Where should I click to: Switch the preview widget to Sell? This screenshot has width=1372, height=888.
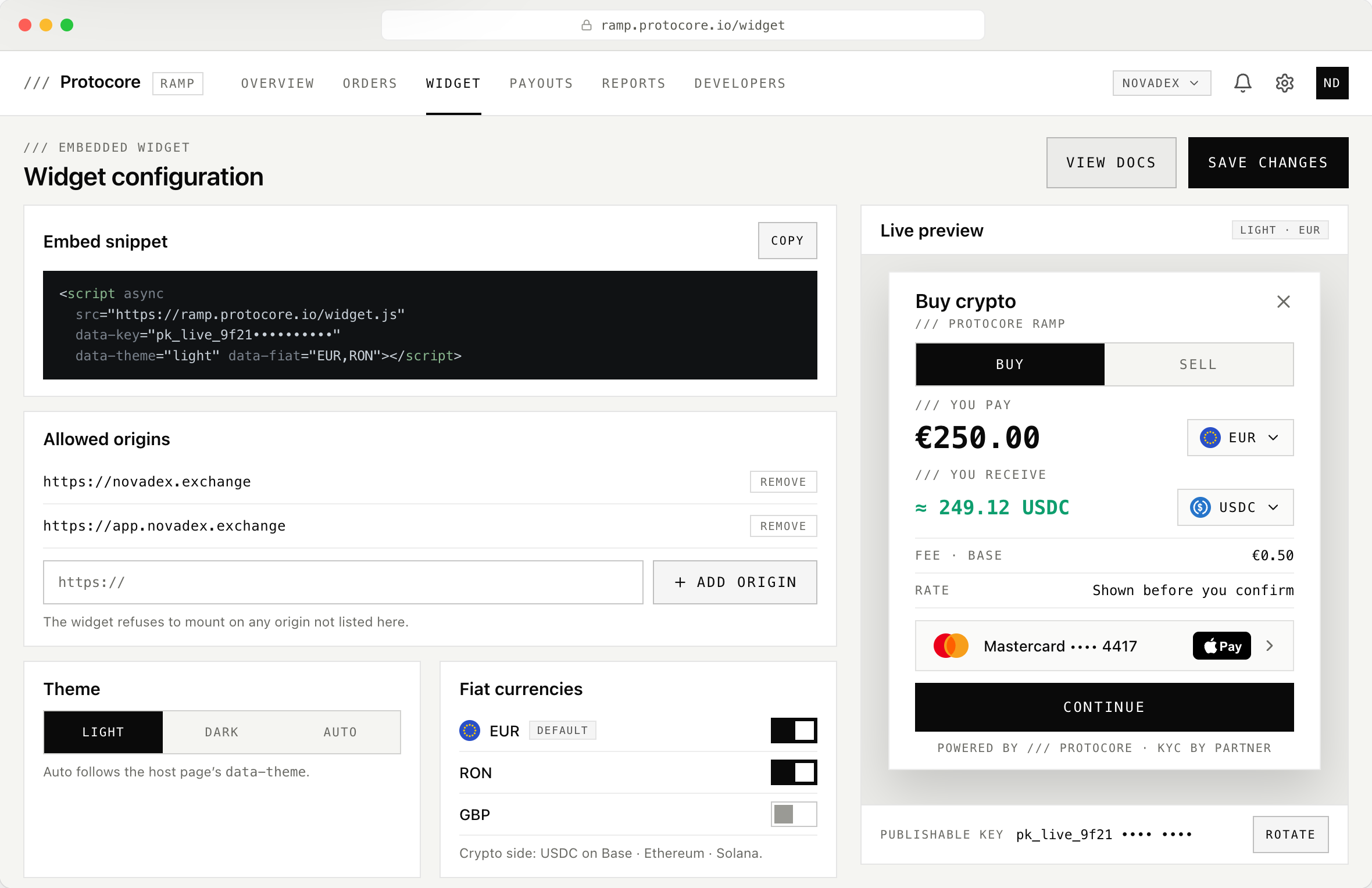pyautogui.click(x=1199, y=364)
